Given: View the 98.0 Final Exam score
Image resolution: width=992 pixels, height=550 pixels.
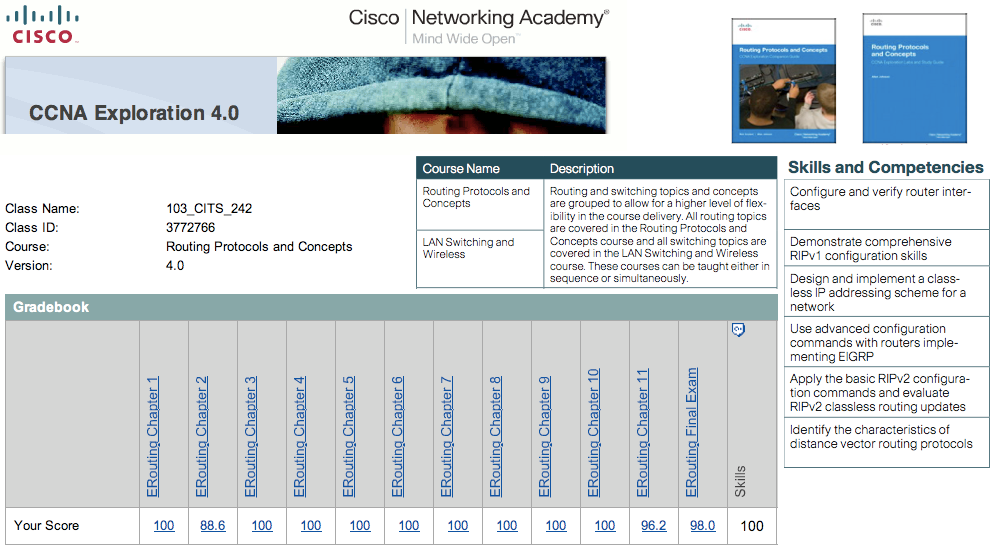Looking at the screenshot, I should (x=703, y=525).
